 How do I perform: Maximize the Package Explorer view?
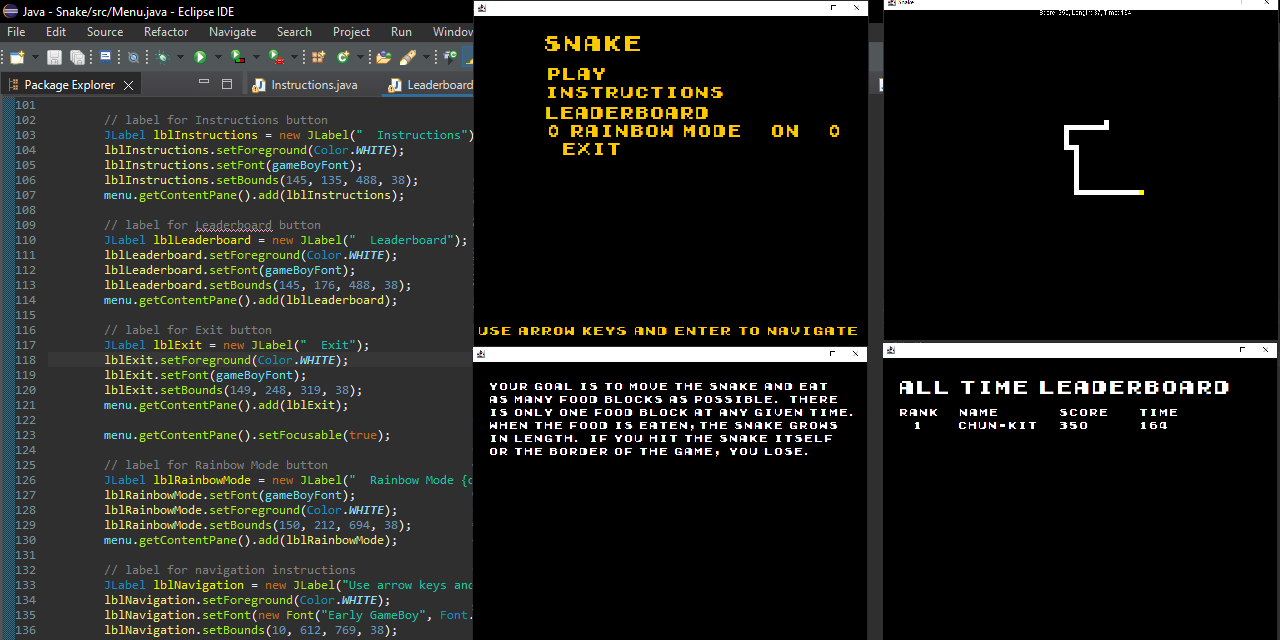click(227, 84)
